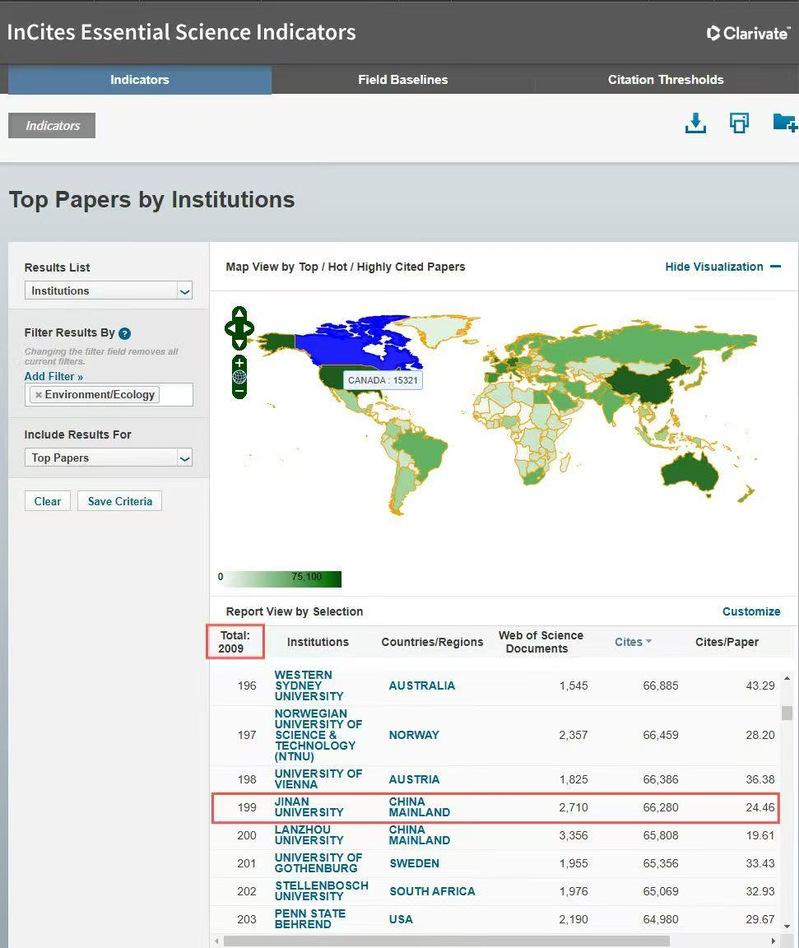Click Web of Science Documents header
The width and height of the screenshot is (799, 948).
click(540, 642)
